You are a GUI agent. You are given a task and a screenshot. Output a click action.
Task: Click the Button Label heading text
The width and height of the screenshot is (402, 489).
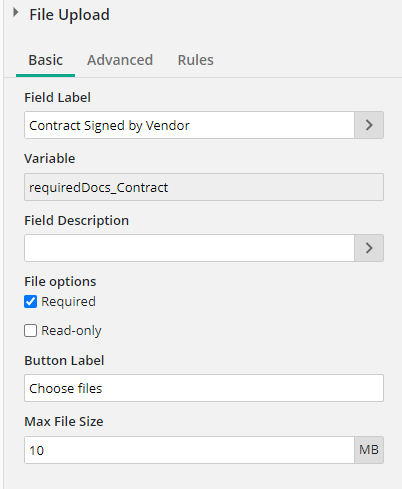tap(64, 361)
